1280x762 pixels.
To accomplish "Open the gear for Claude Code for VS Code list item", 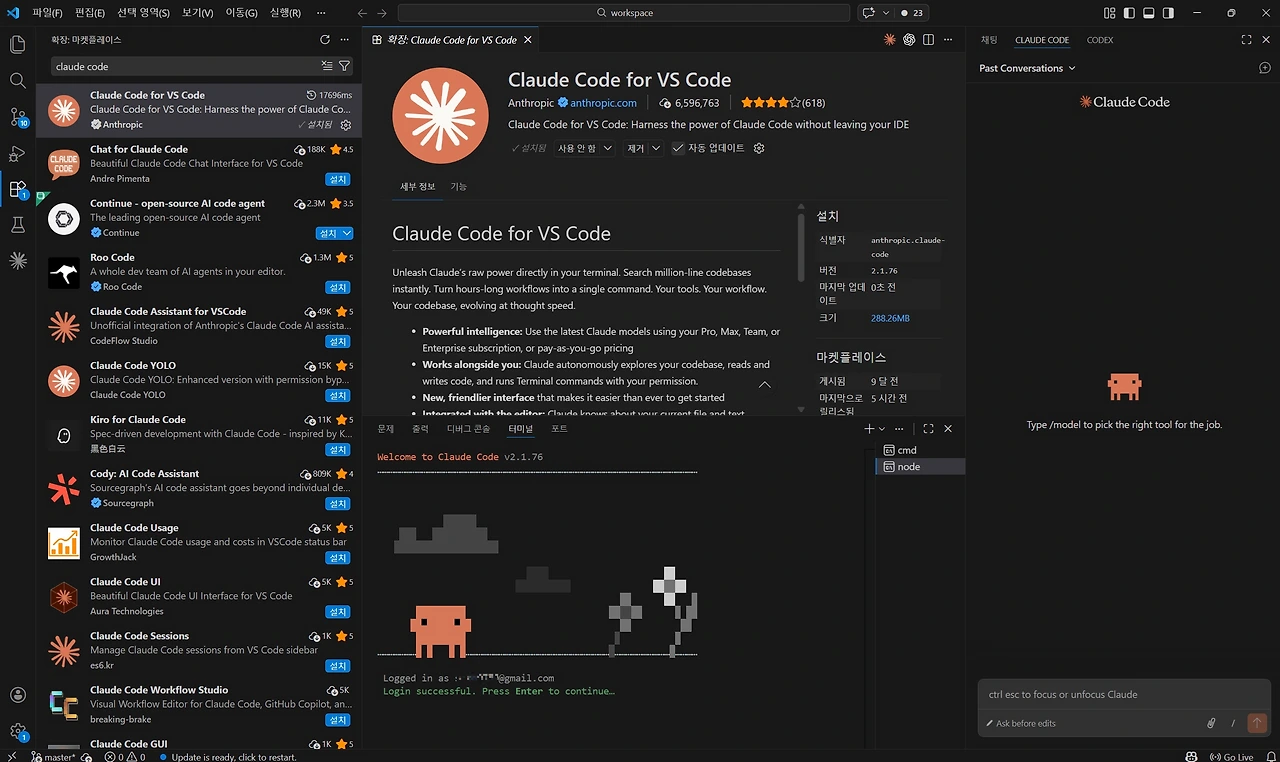I will [346, 125].
